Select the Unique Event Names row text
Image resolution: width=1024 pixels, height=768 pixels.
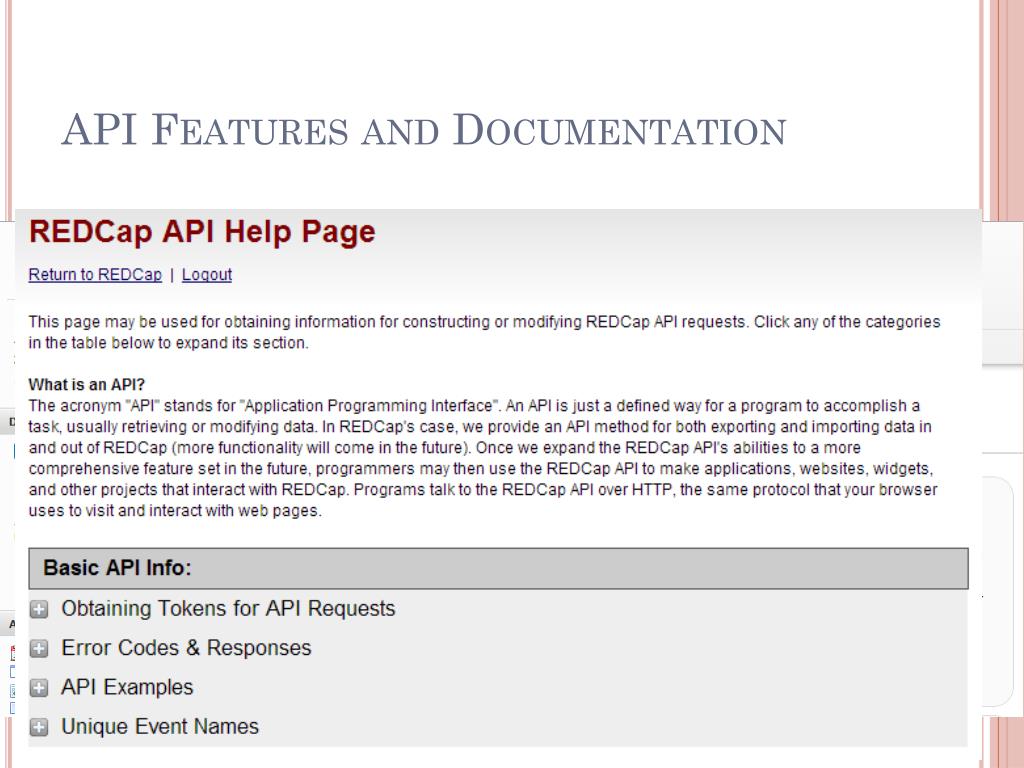point(160,726)
